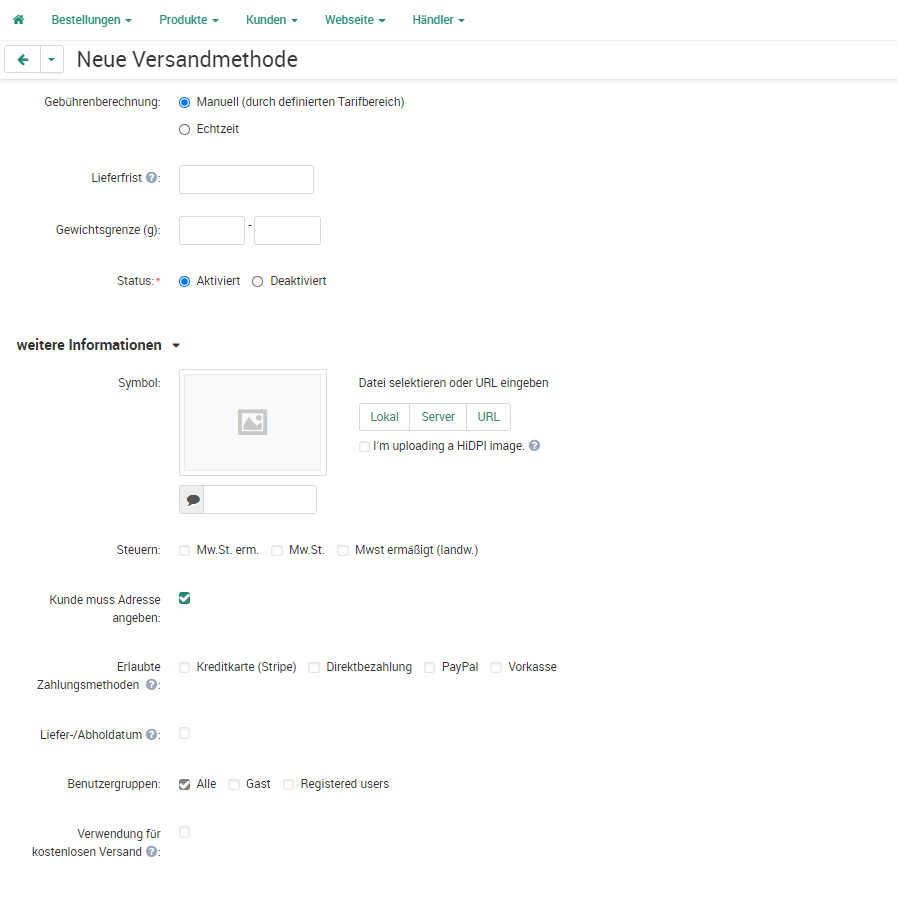Set status to Deaktiviert
This screenshot has height=918, width=897.
click(258, 282)
